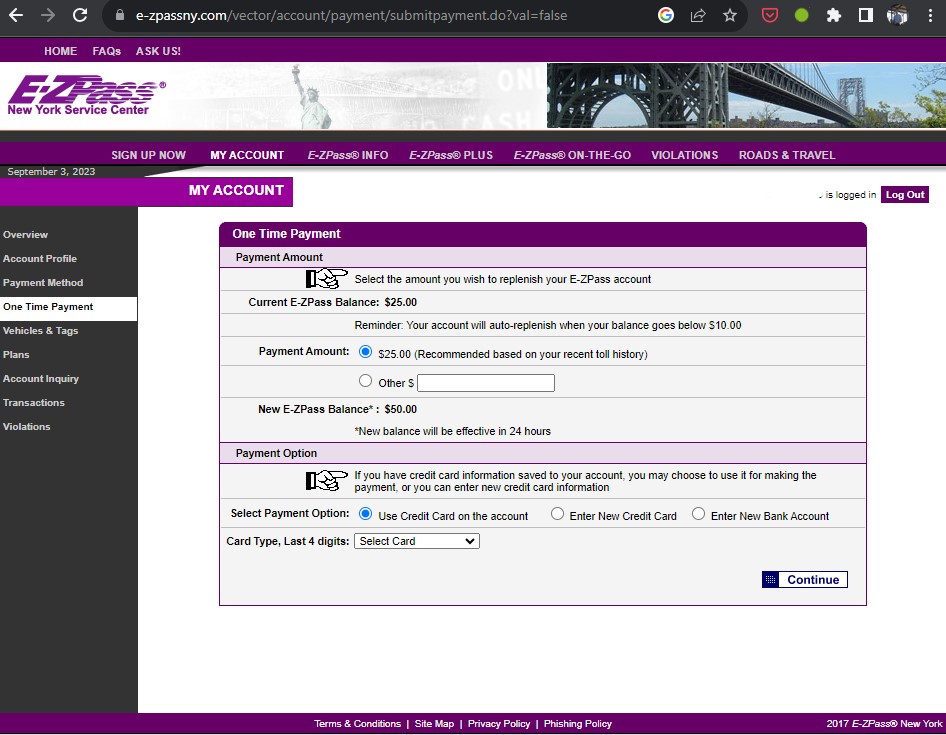Screen dimensions: 946x735
Task: Click the Log Out button
Action: pyautogui.click(x=904, y=194)
